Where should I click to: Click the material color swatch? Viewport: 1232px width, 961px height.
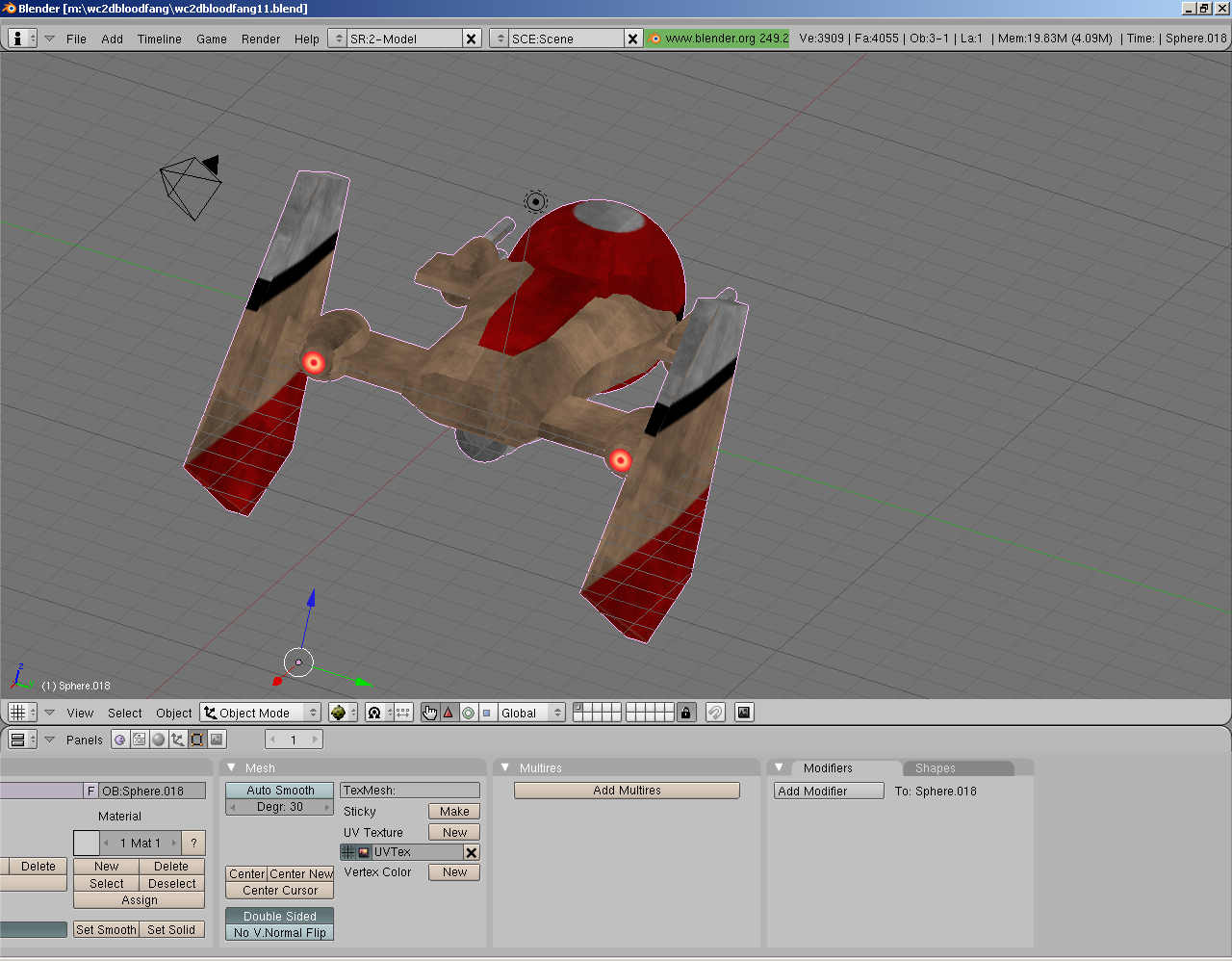pos(87,843)
